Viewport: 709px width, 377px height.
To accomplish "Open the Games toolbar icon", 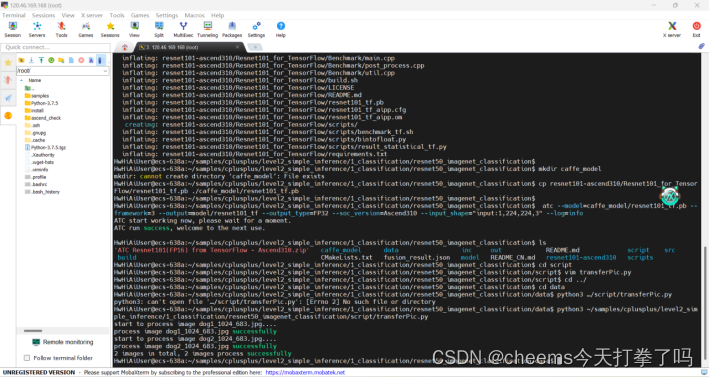I will (85, 30).
